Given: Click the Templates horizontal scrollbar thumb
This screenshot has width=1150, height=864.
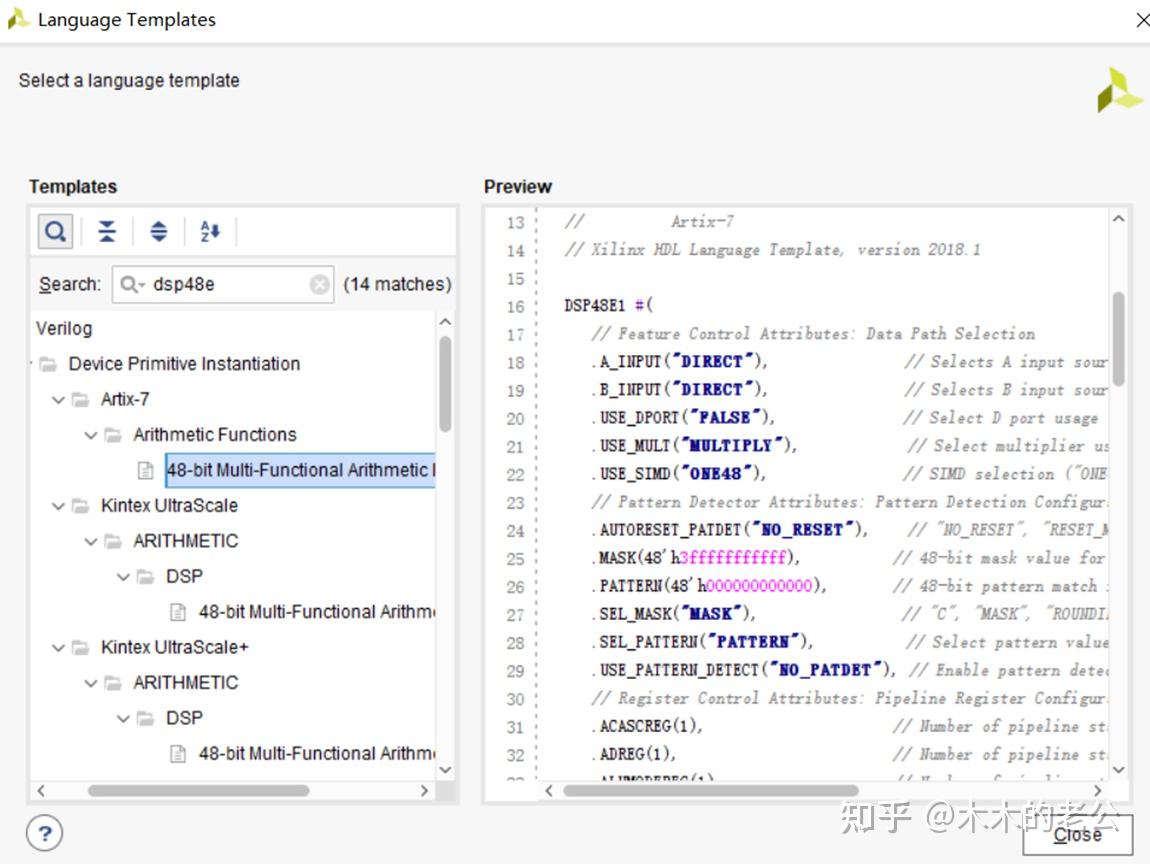Looking at the screenshot, I should 198,791.
